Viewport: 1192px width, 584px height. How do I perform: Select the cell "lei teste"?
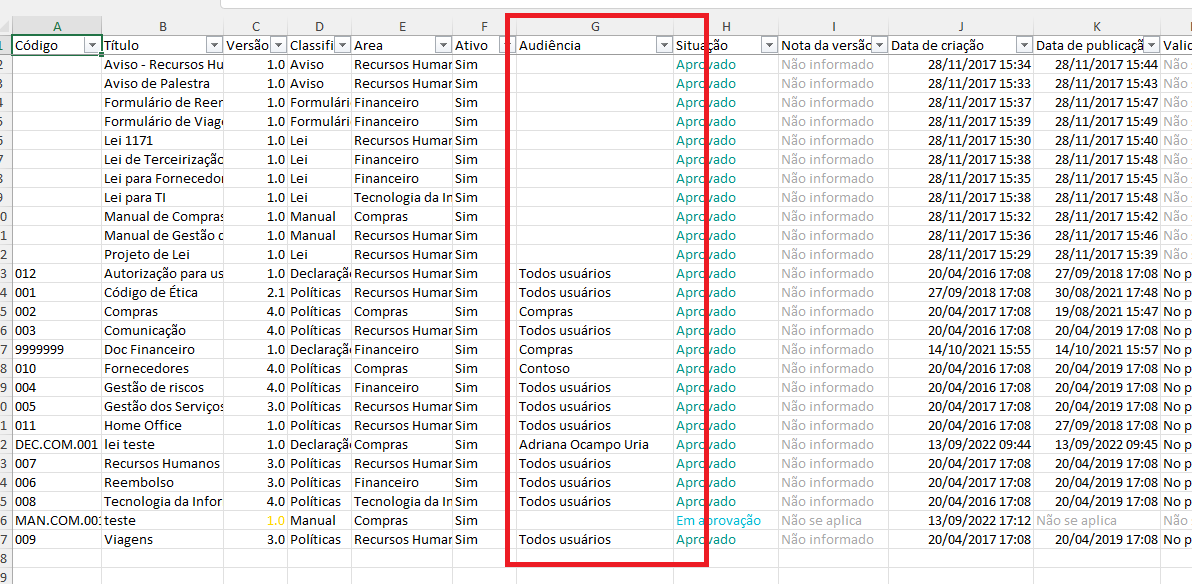[163, 445]
